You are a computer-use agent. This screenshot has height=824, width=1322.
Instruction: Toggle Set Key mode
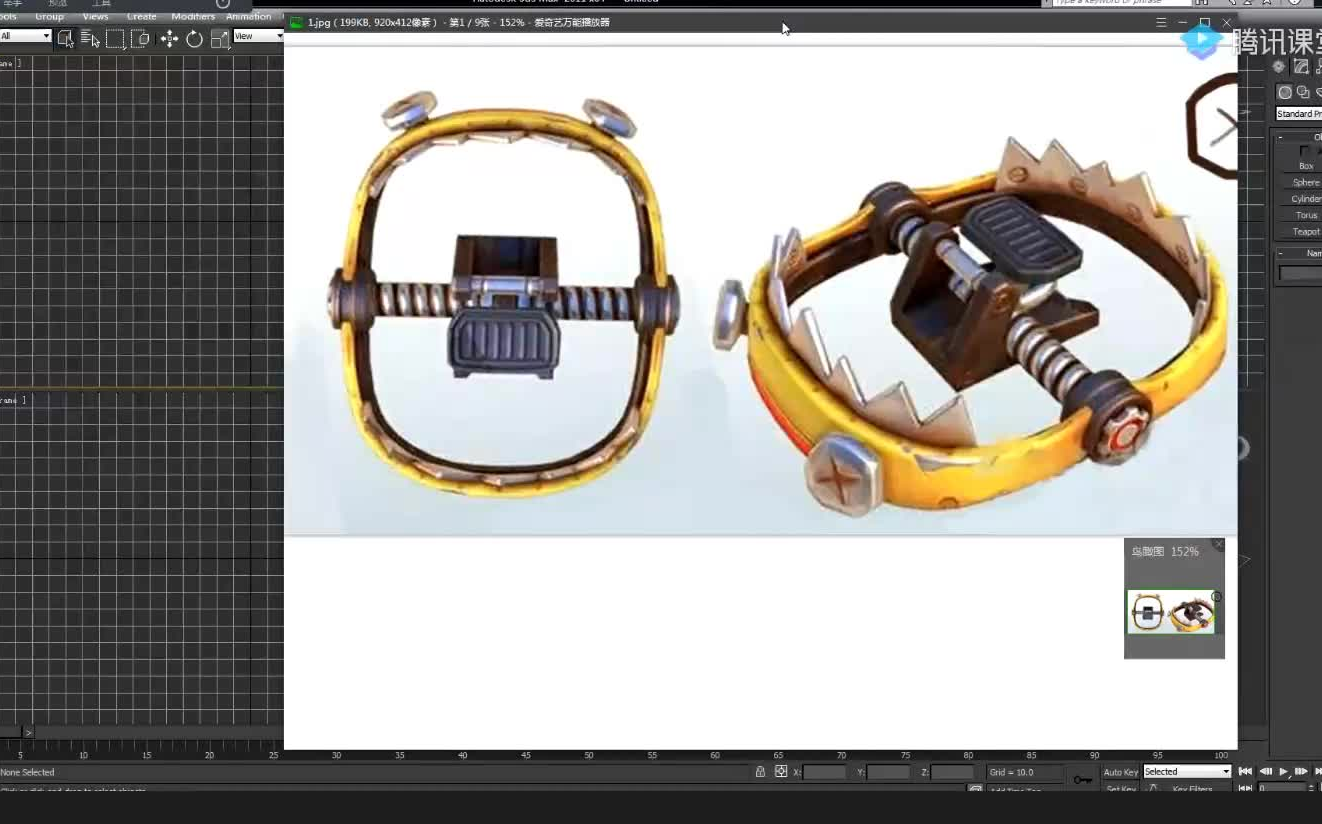coord(1121,789)
